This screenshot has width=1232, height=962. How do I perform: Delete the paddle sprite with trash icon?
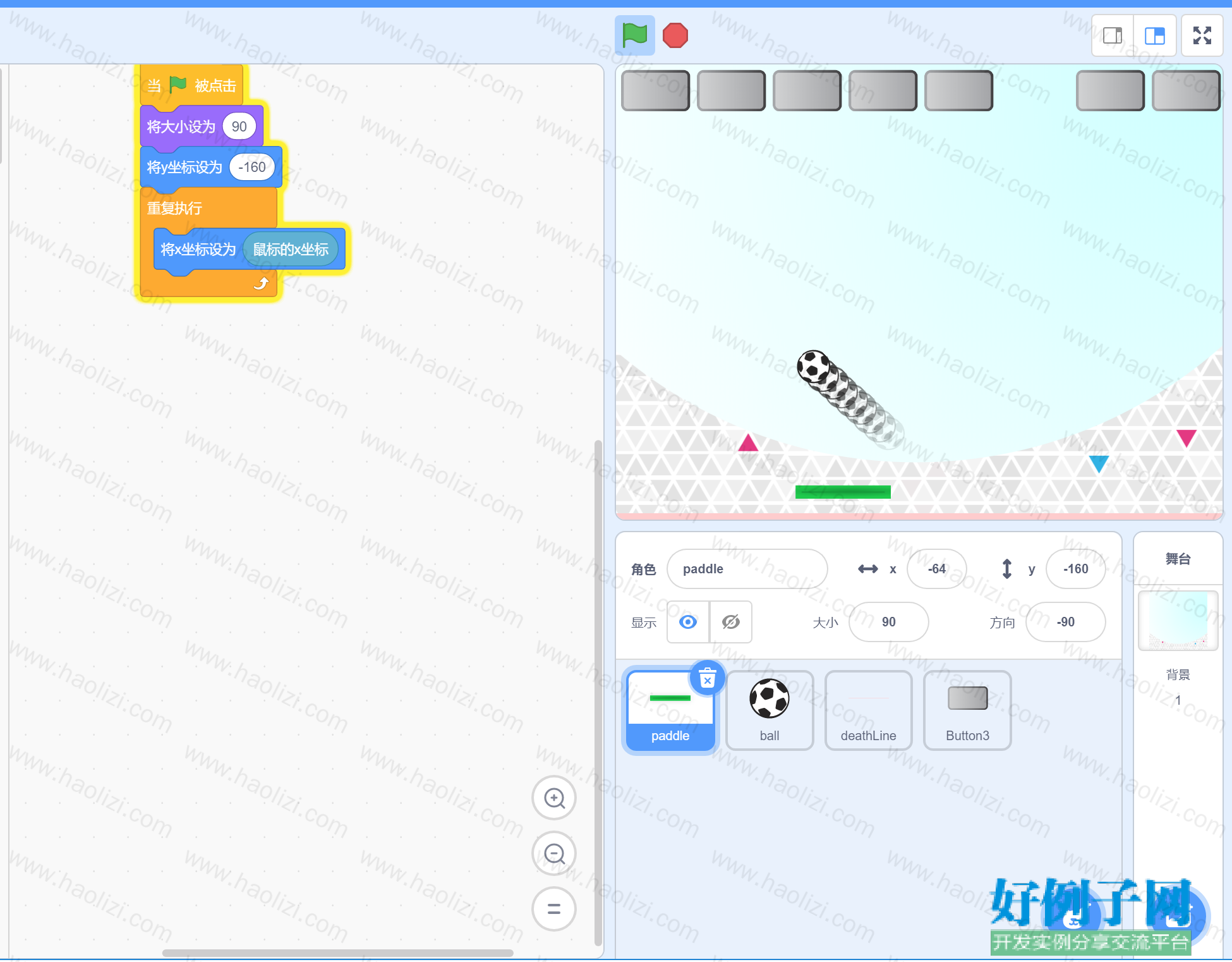pos(707,678)
